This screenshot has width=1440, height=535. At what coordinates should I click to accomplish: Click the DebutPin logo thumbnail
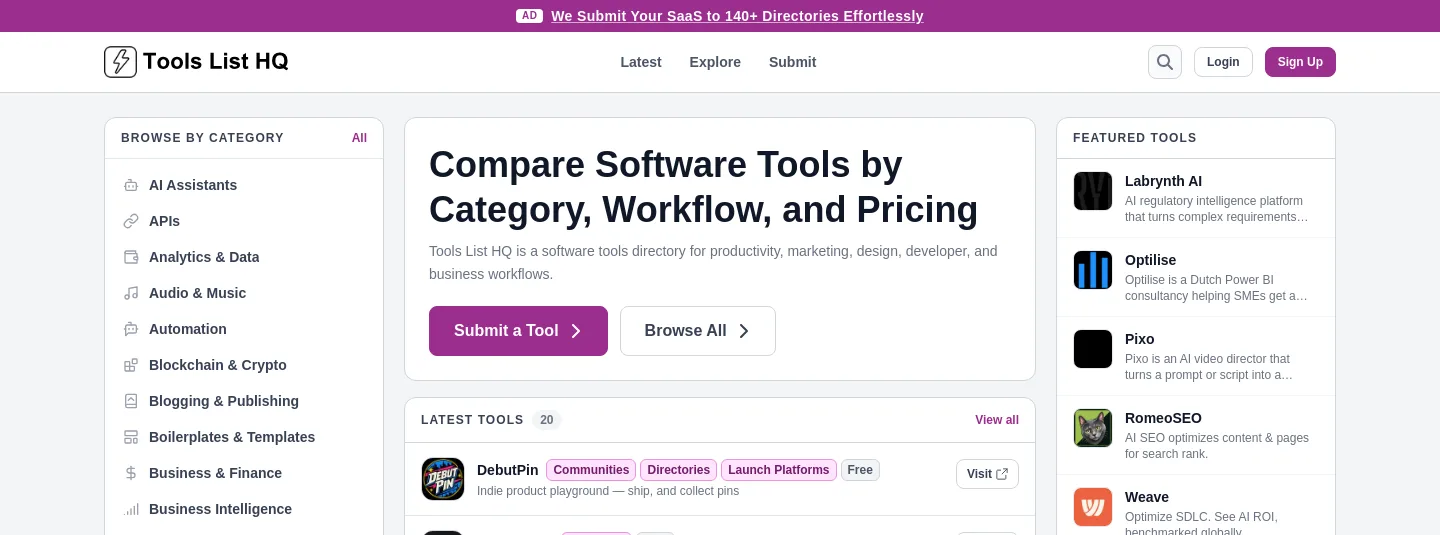pyautogui.click(x=443, y=479)
